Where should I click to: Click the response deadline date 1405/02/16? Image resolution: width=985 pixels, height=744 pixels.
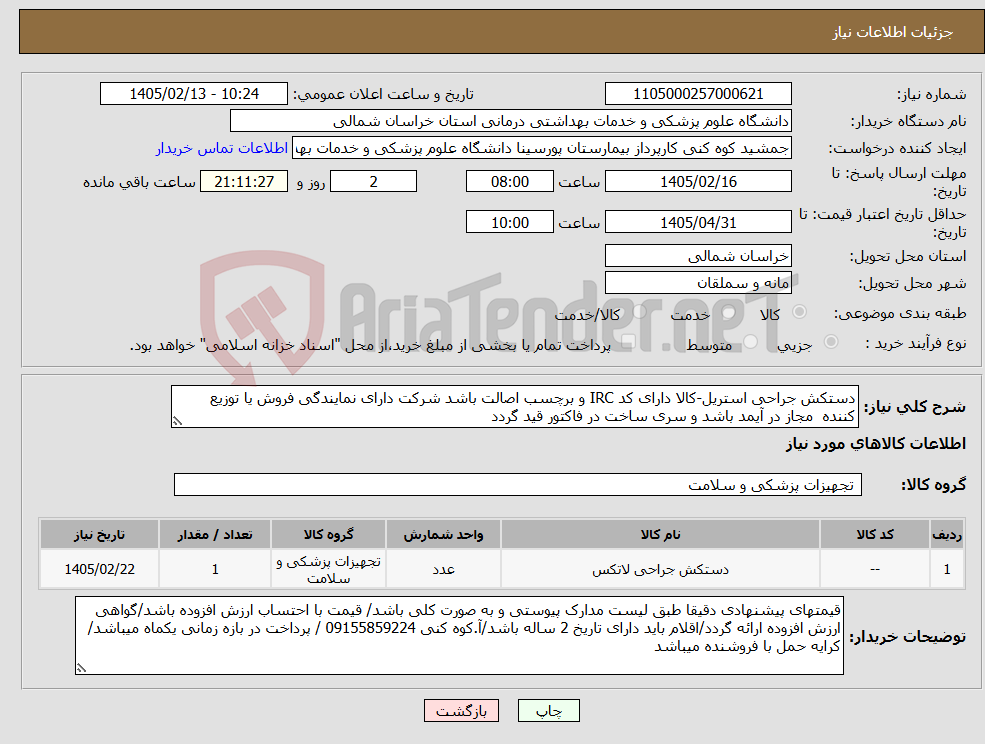pos(698,182)
